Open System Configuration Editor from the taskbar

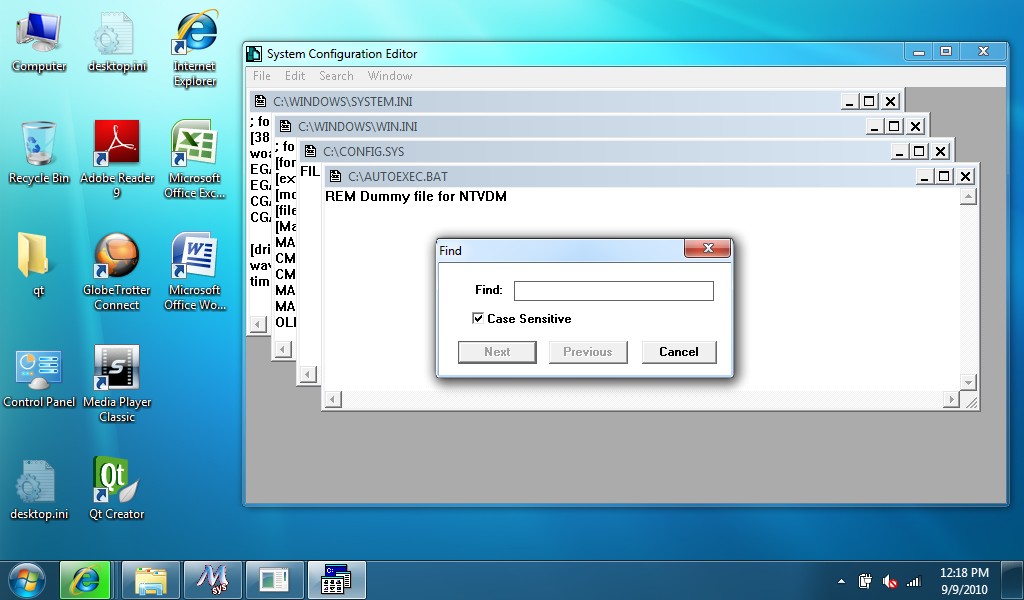(337, 580)
